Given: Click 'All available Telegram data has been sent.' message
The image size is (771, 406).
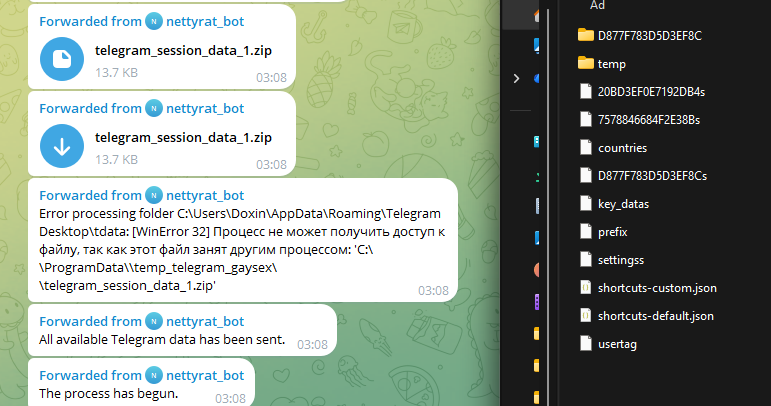Looking at the screenshot, I should click(x=162, y=340).
